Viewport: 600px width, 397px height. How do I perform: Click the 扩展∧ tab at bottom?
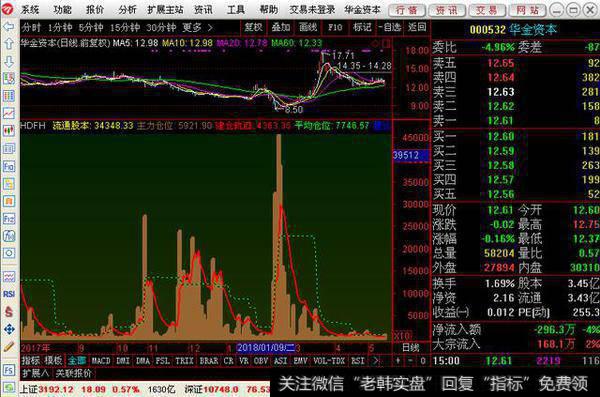pyautogui.click(x=35, y=373)
